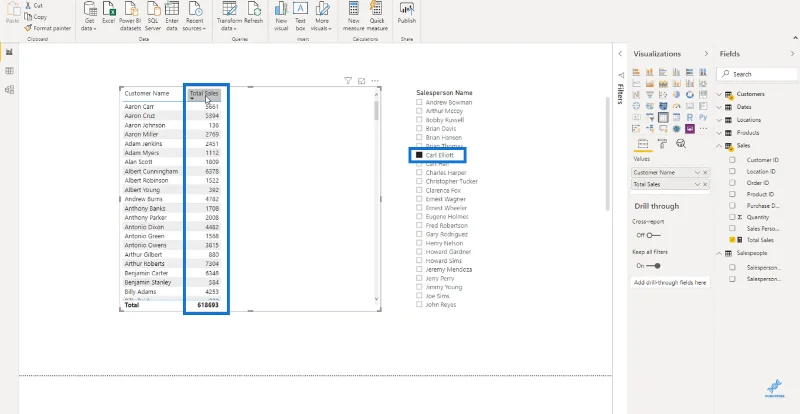
Task: Choose the line chart visualization icon
Action: coord(636,83)
